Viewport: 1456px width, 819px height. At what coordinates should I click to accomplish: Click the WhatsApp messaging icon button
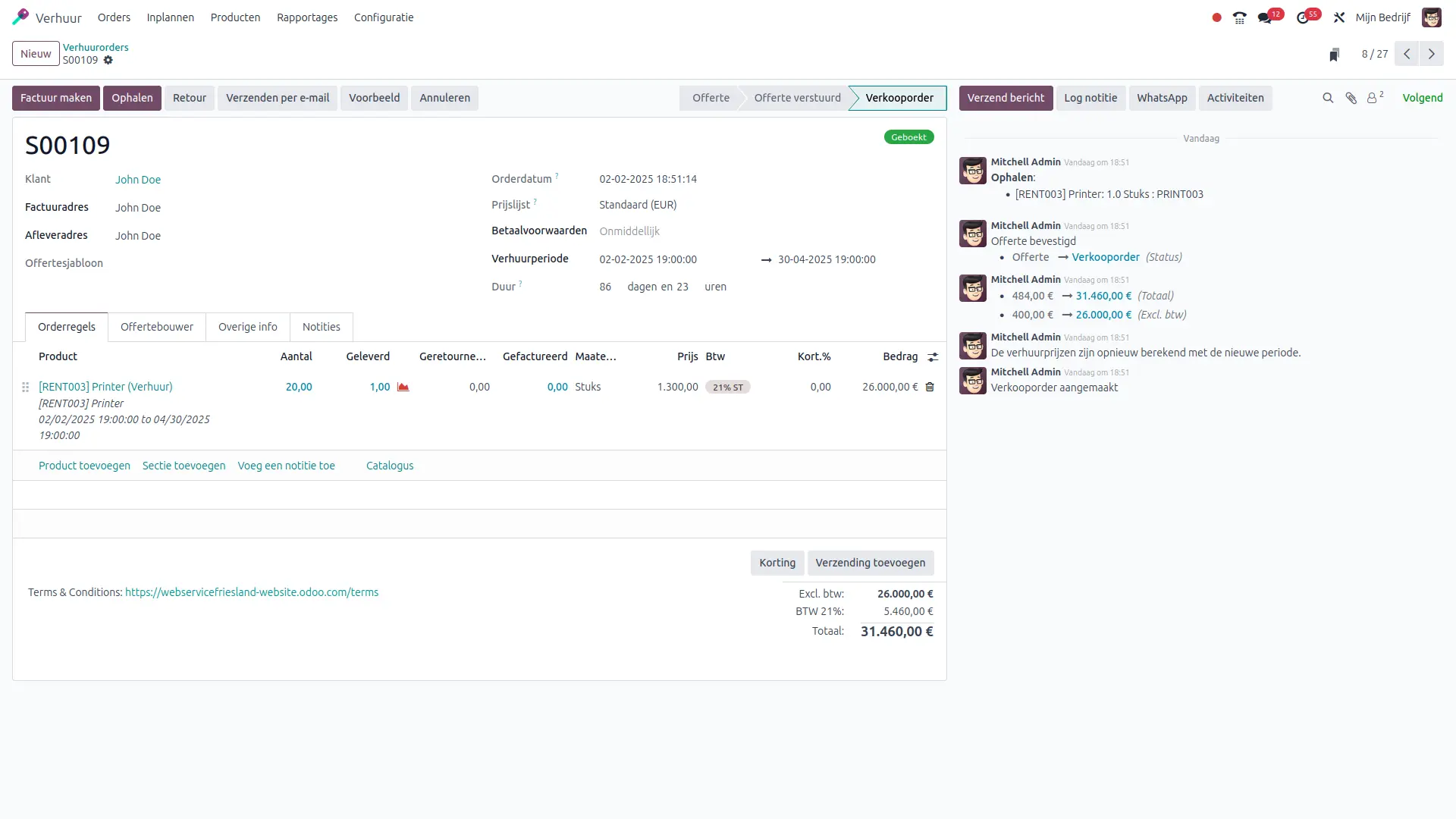point(1162,97)
